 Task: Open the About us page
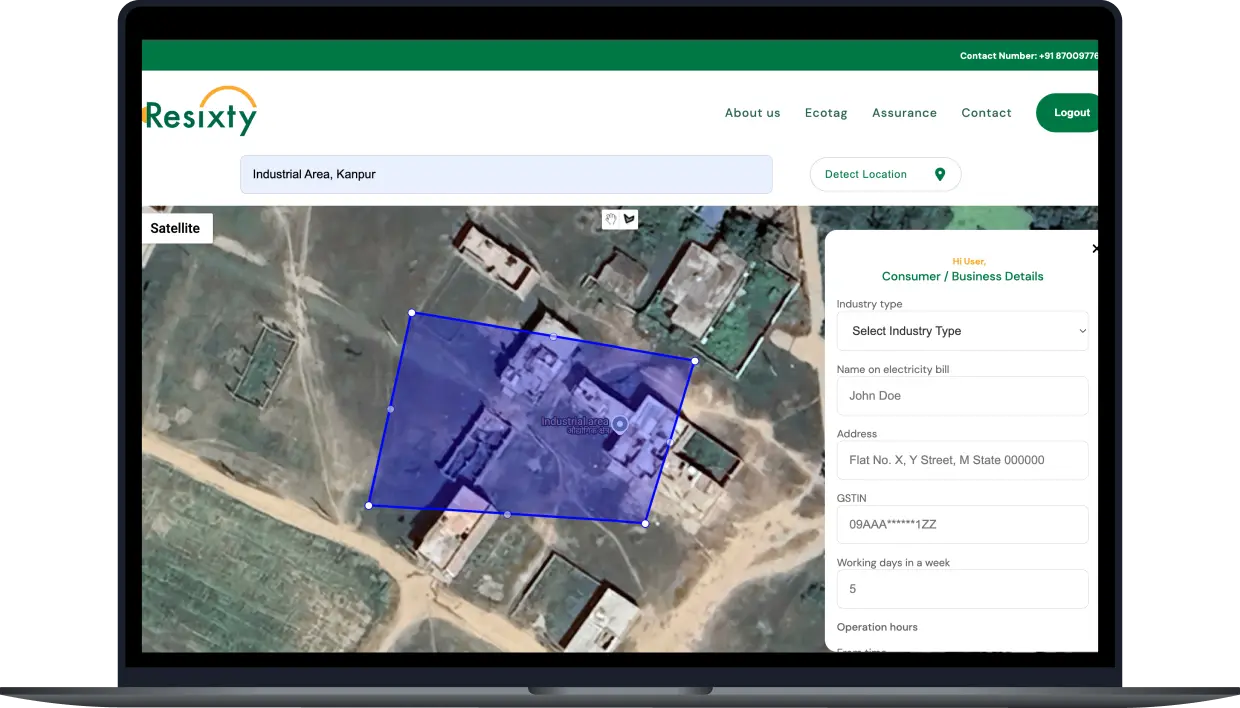tap(752, 113)
